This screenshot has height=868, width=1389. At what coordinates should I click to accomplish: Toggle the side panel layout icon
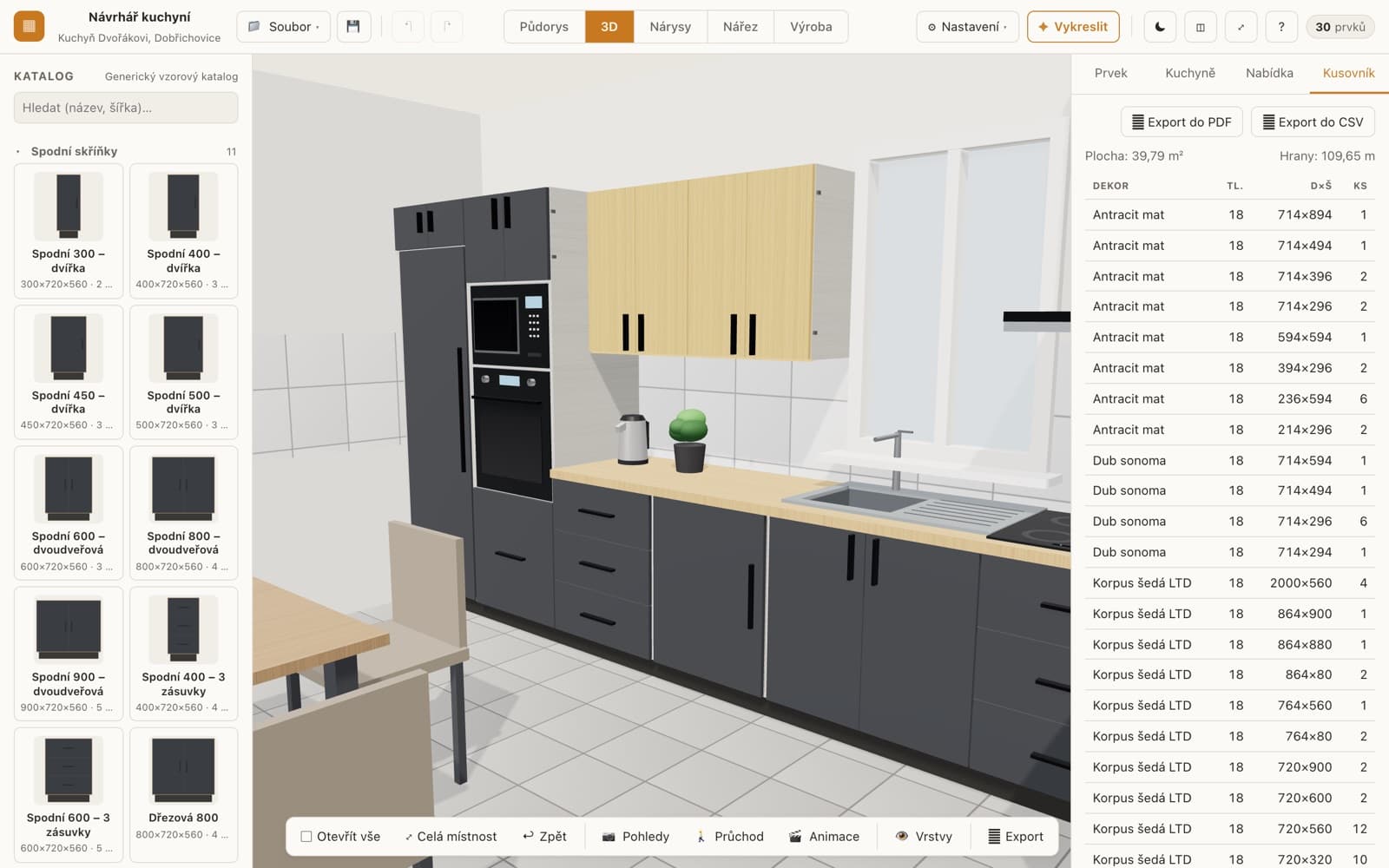1201,27
